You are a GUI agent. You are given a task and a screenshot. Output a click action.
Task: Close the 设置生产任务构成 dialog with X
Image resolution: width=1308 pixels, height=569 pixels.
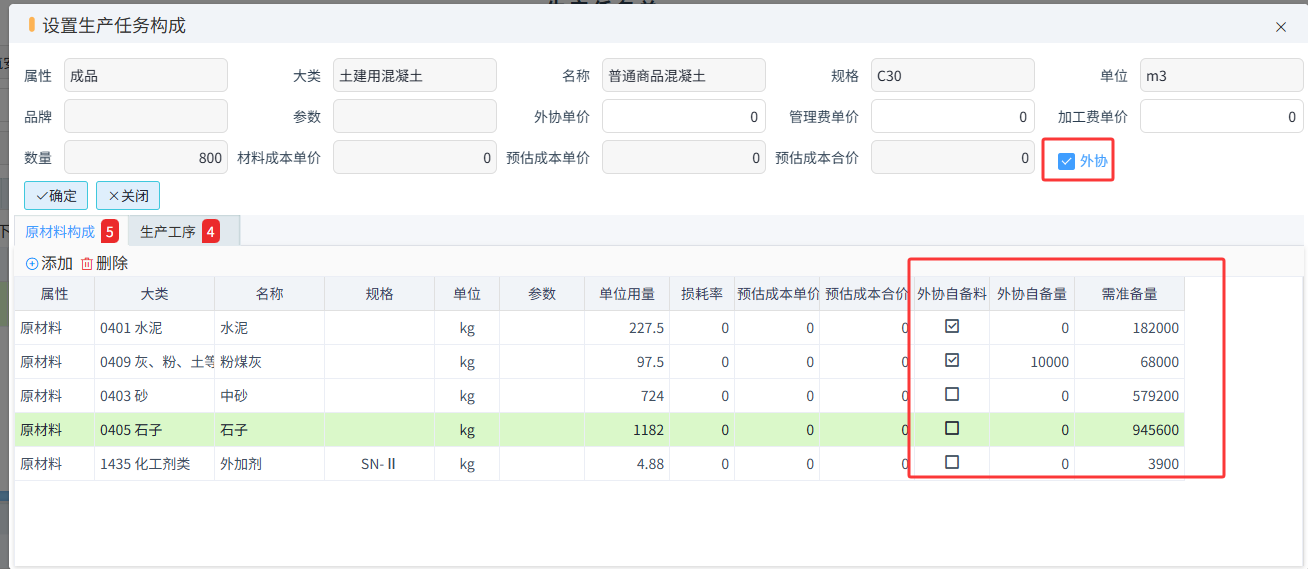click(x=1281, y=27)
